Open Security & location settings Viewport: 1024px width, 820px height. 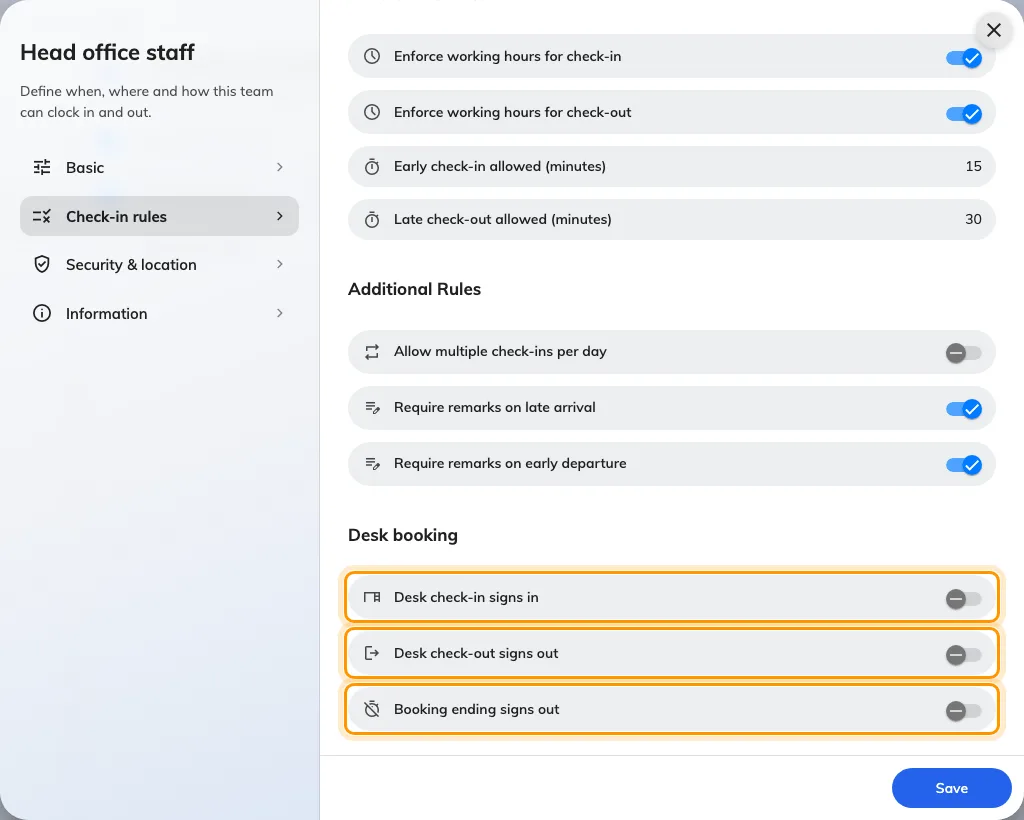click(x=159, y=264)
